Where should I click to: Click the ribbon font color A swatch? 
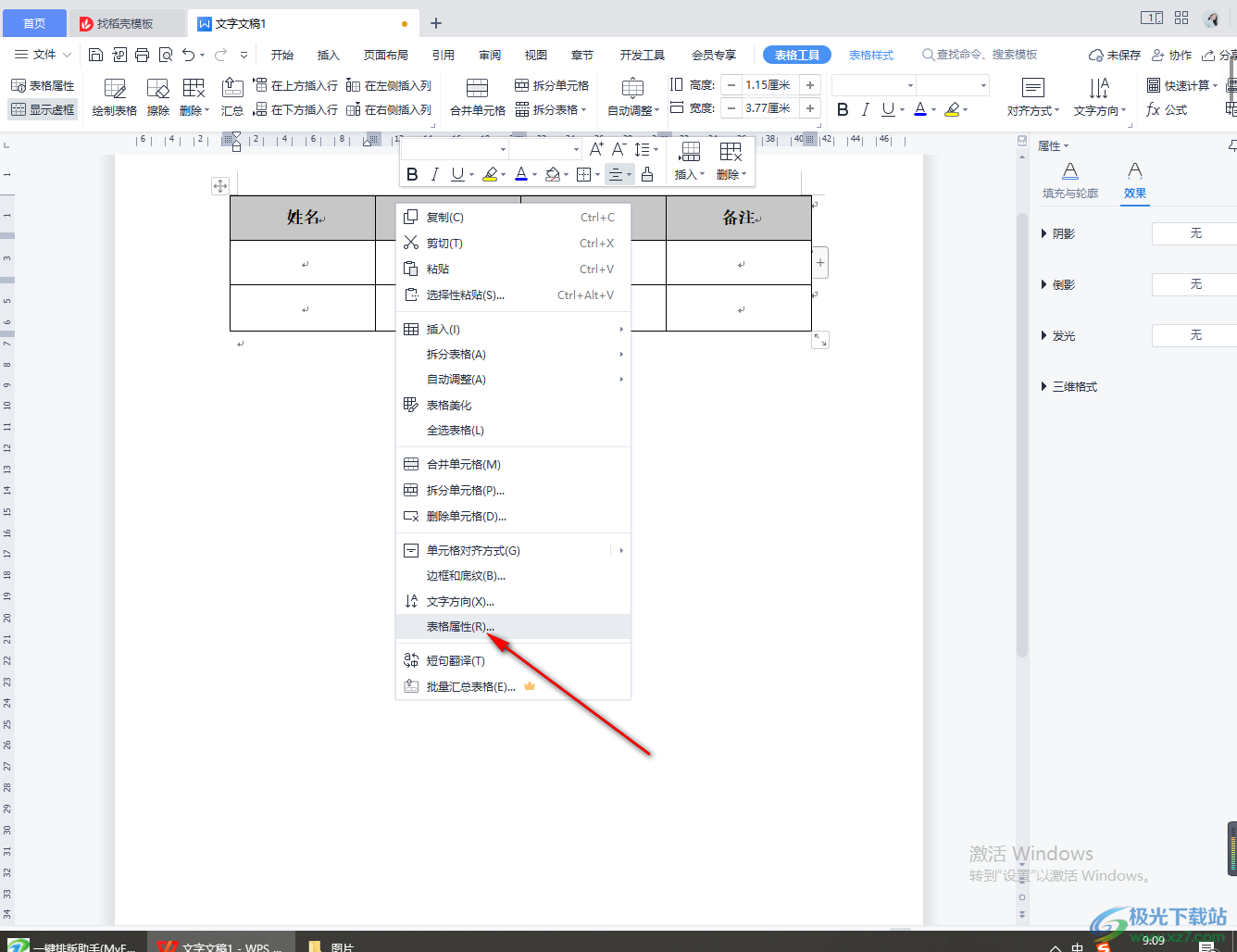[x=919, y=109]
